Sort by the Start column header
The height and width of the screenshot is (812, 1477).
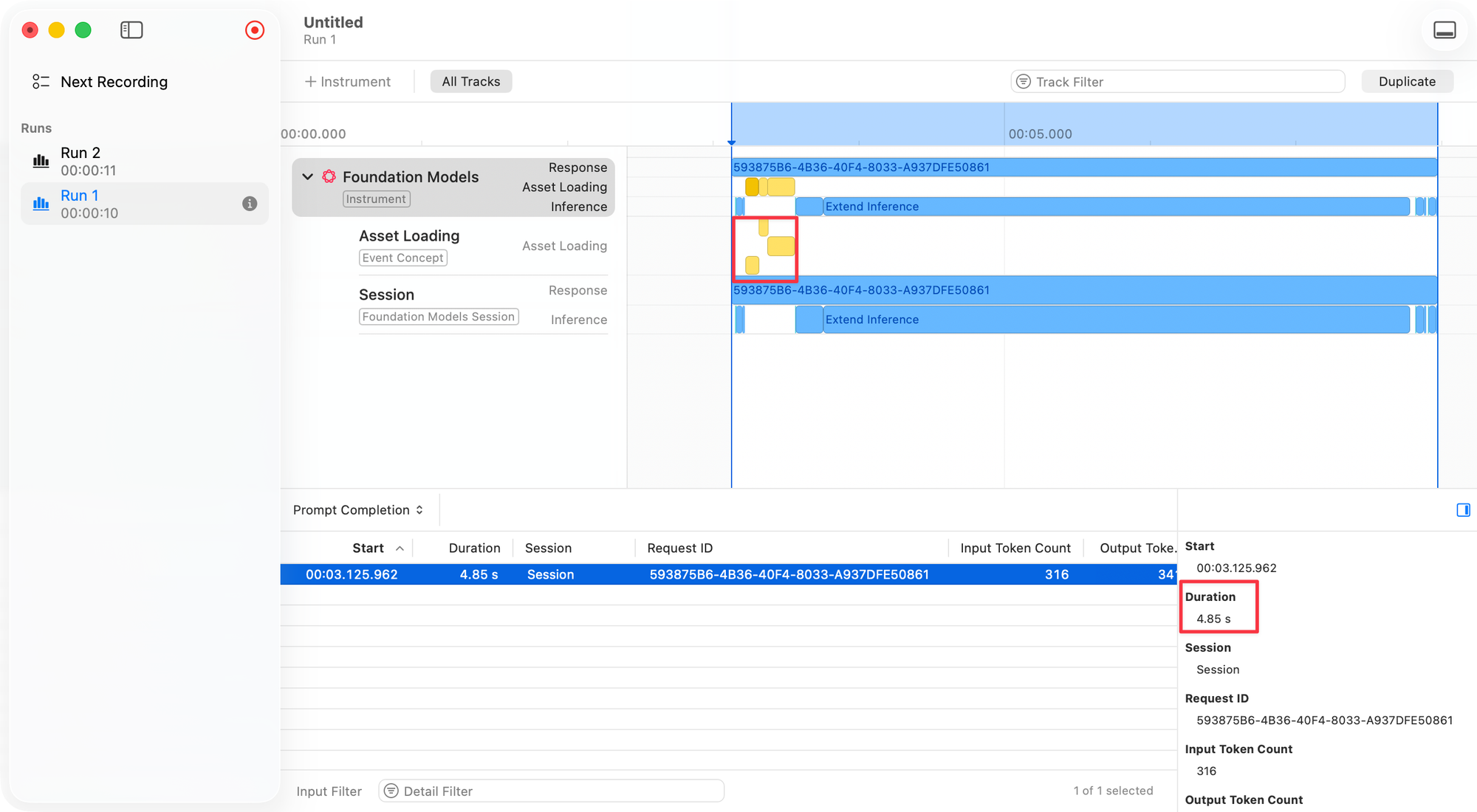pos(368,548)
